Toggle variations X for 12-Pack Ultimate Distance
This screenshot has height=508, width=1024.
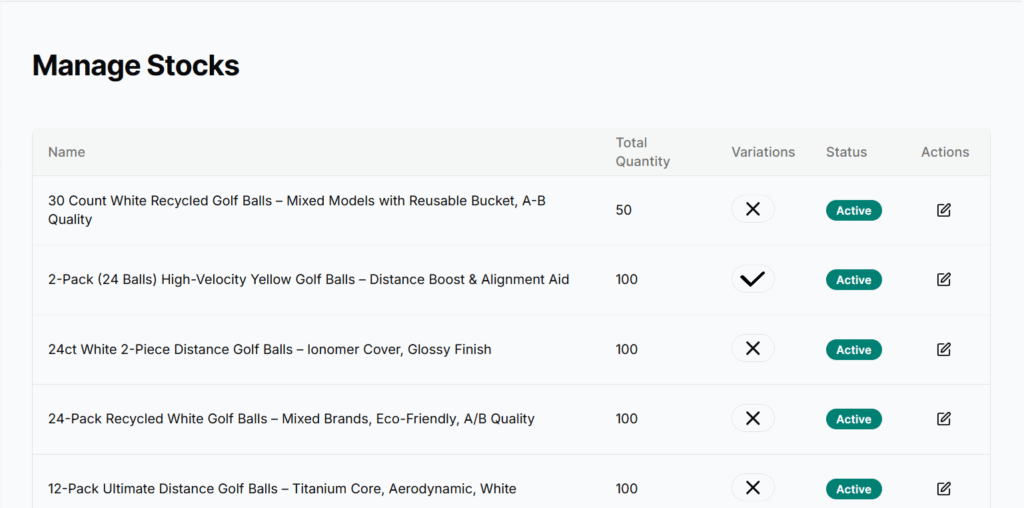pos(753,488)
